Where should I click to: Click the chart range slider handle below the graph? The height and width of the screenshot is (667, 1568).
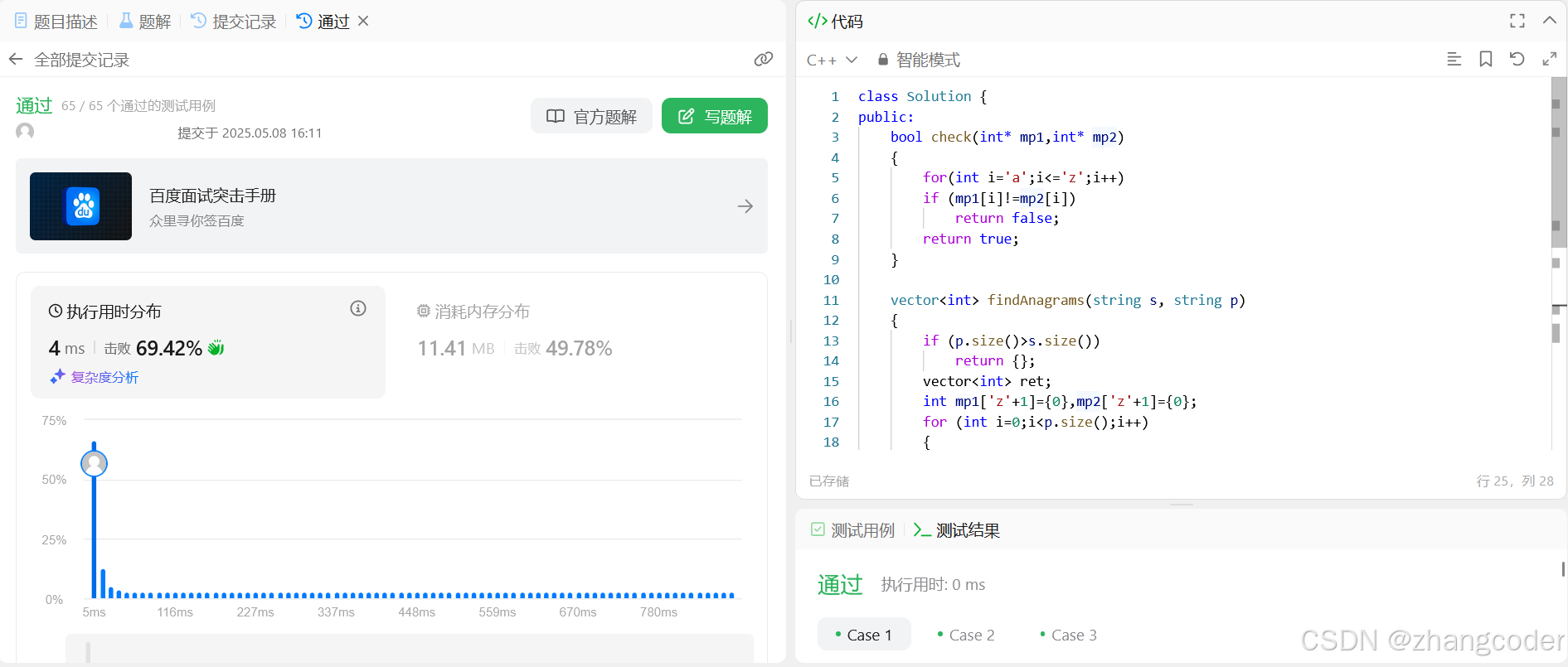[x=88, y=652]
